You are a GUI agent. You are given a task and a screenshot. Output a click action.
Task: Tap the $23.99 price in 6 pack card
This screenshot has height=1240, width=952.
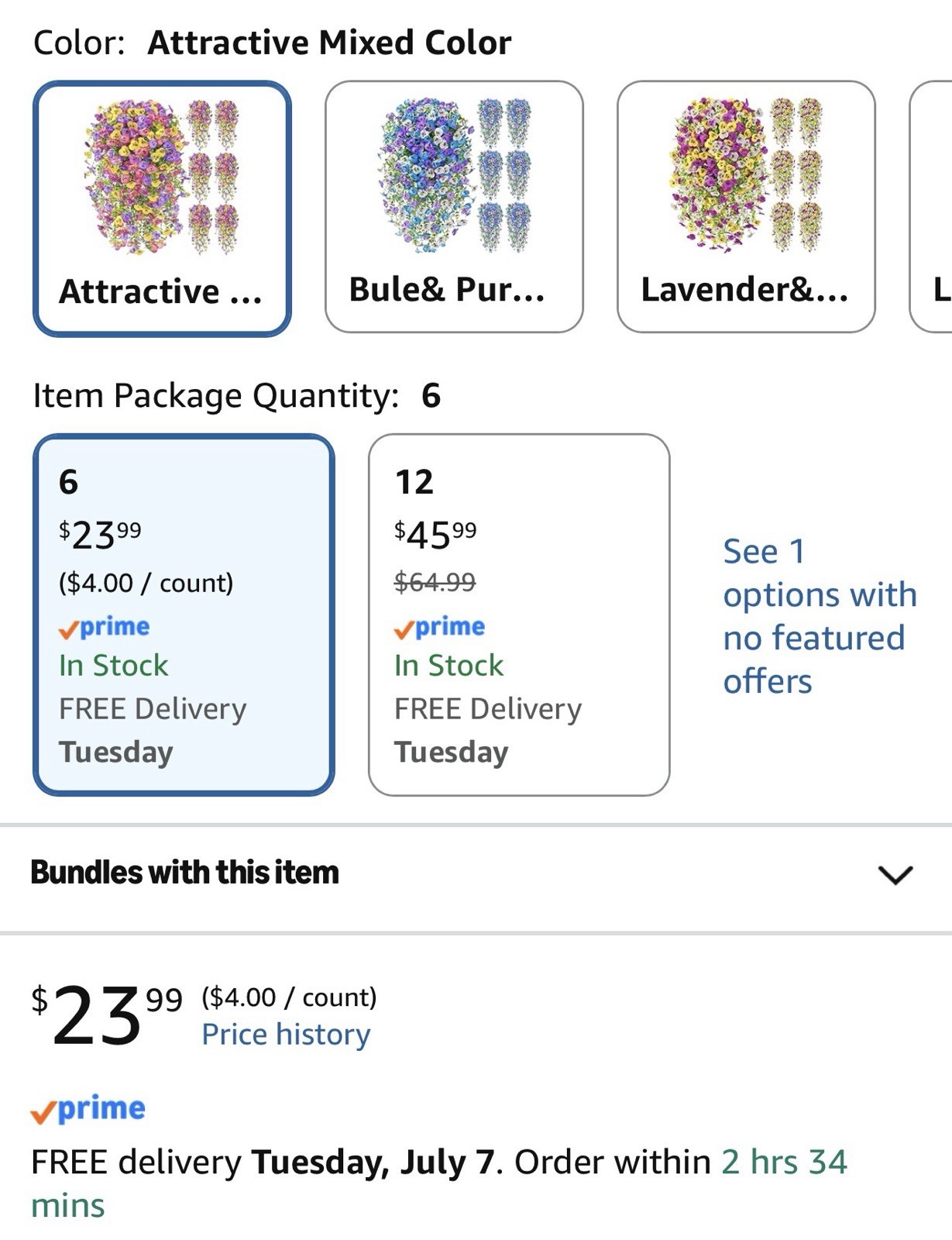(x=100, y=535)
